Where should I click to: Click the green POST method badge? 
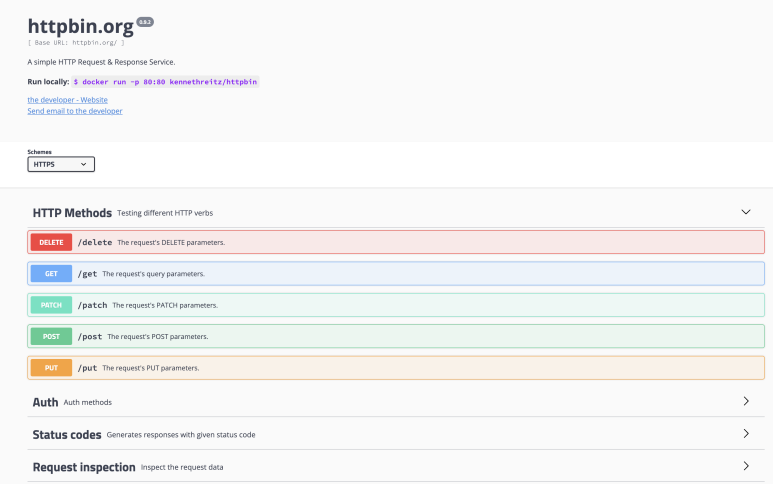pos(51,337)
